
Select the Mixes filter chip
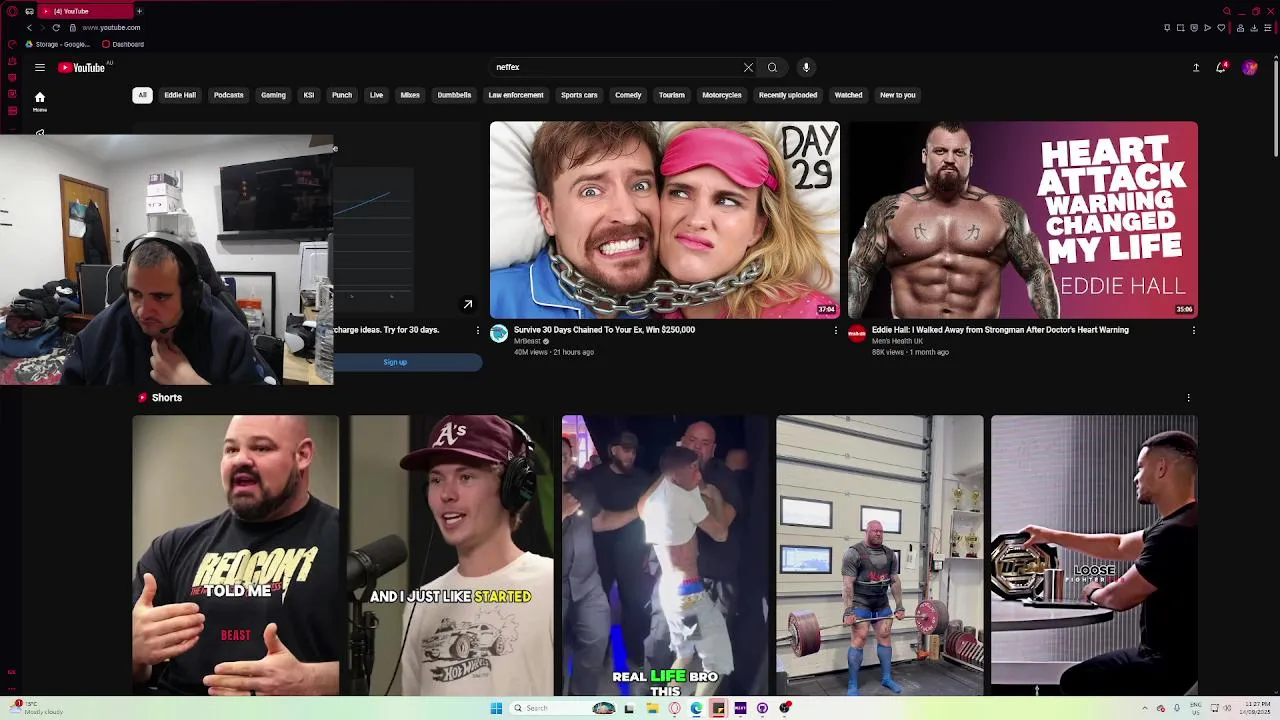point(410,95)
